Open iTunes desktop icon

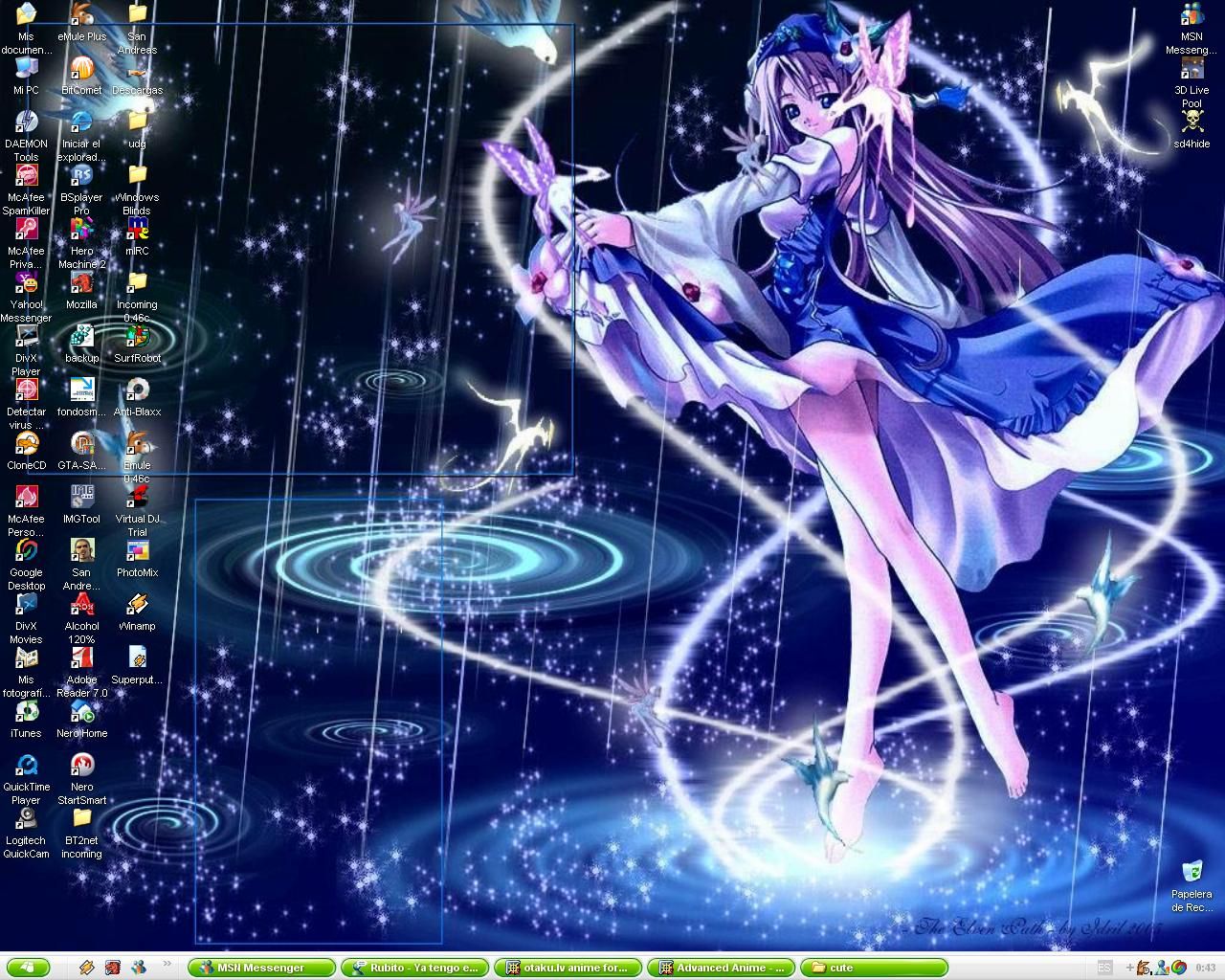pos(26,718)
